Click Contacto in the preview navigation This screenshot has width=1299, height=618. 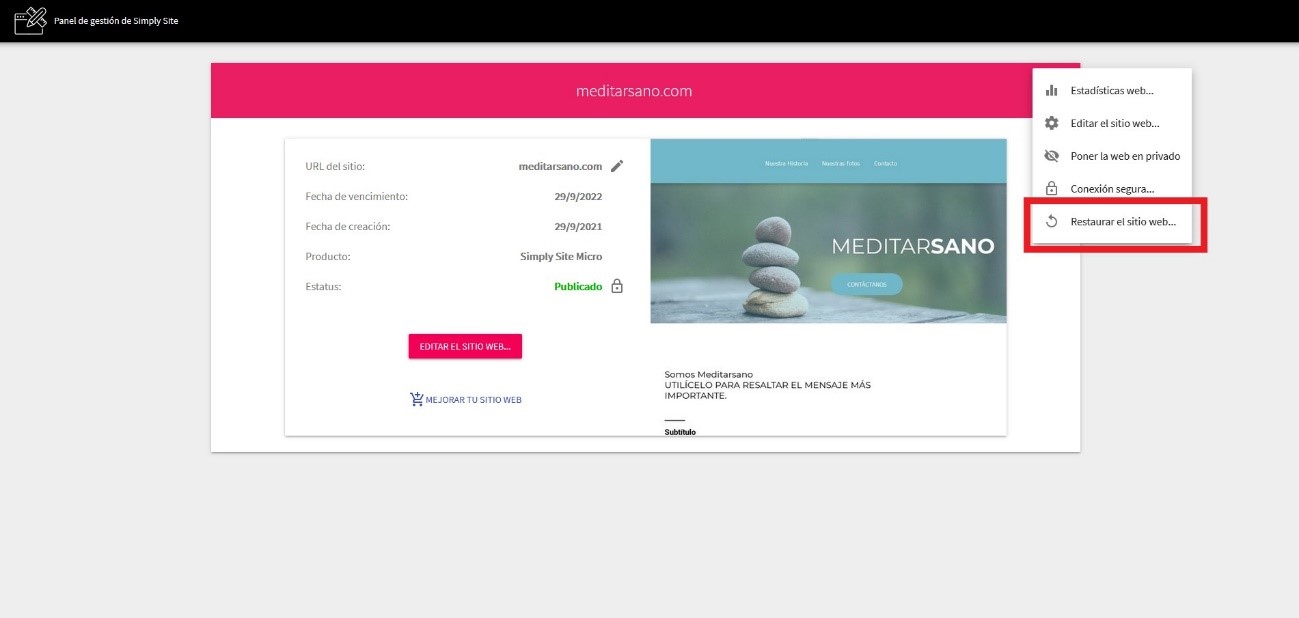(885, 163)
